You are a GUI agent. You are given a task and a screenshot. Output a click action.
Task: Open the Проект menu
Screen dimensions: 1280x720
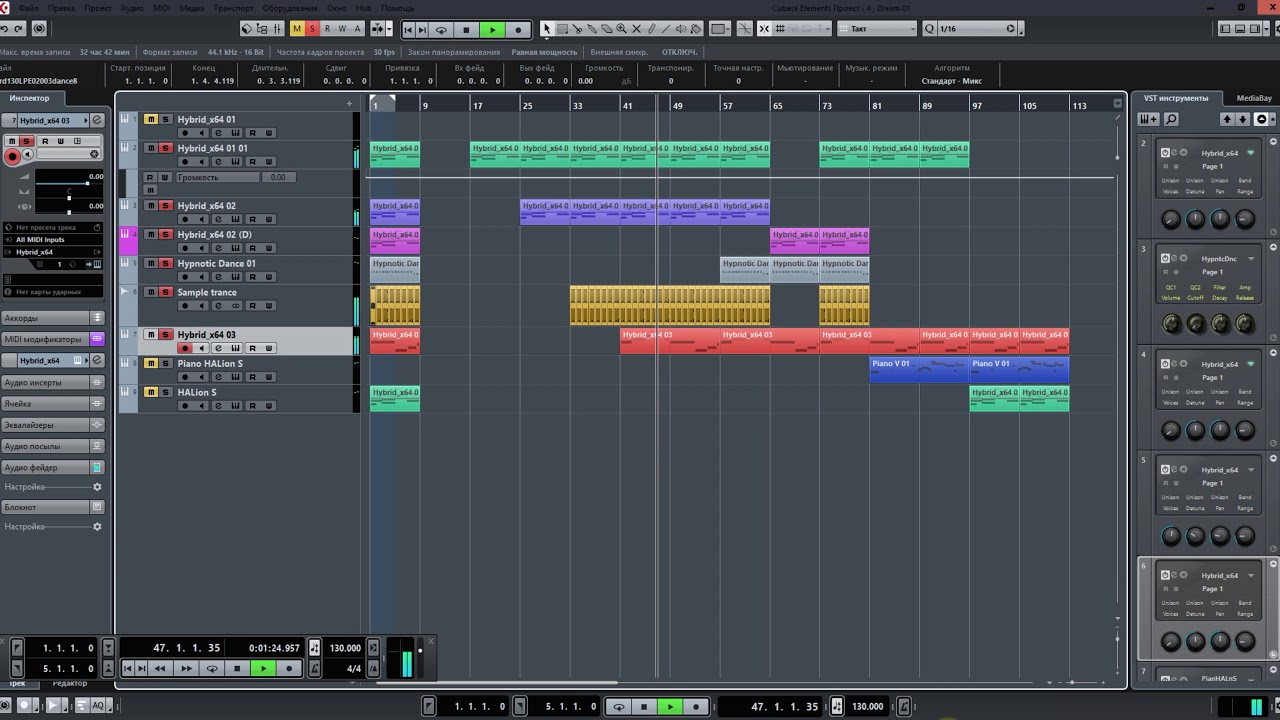tap(98, 8)
